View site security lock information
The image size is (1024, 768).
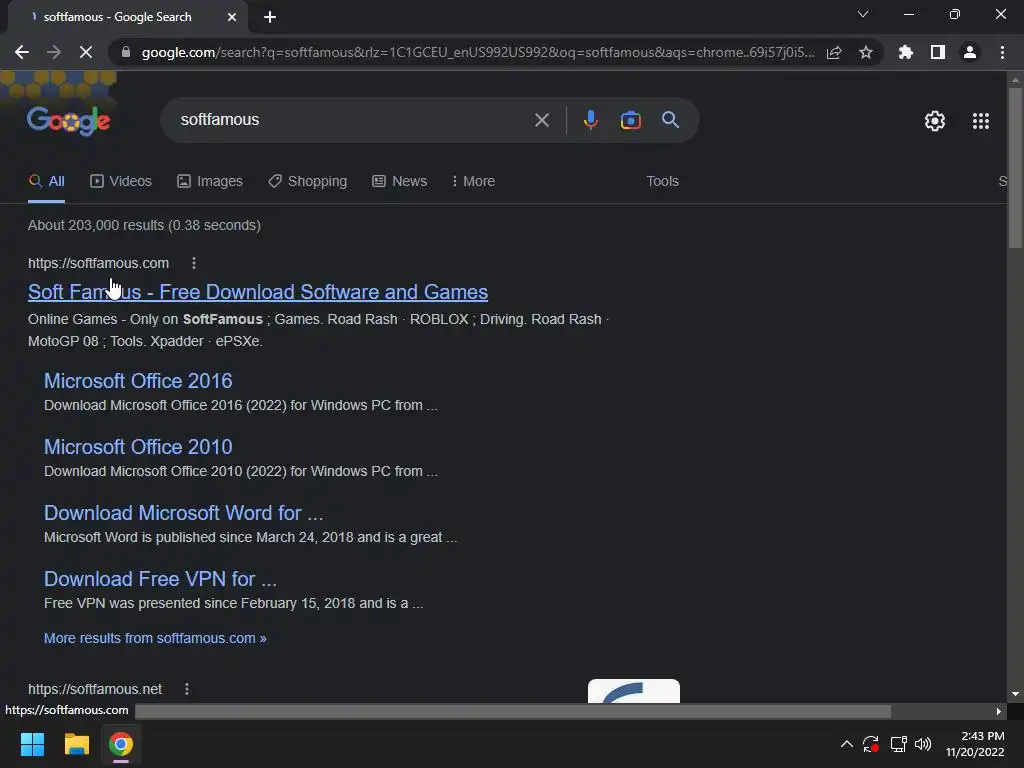(126, 52)
